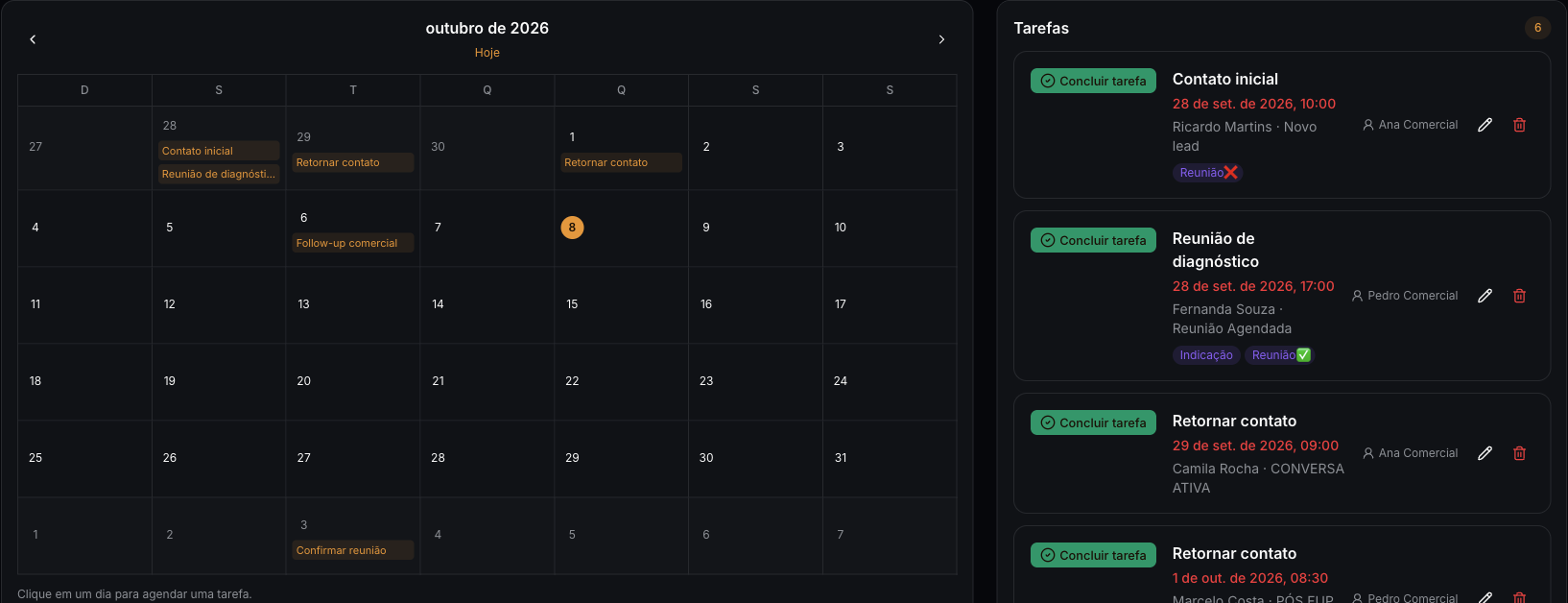Select day 31 in the calendar

(890, 458)
